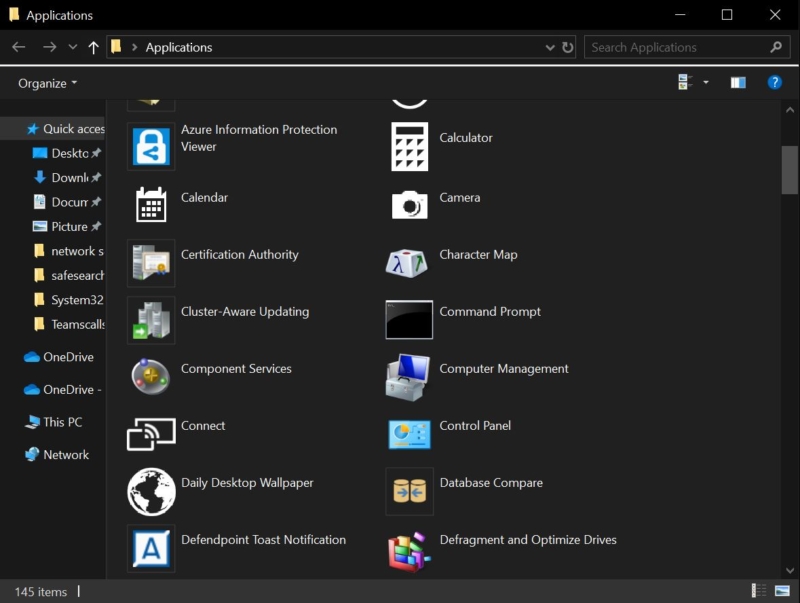Click the Character Map icon
Image resolution: width=800 pixels, height=603 pixels.
pyautogui.click(x=407, y=263)
